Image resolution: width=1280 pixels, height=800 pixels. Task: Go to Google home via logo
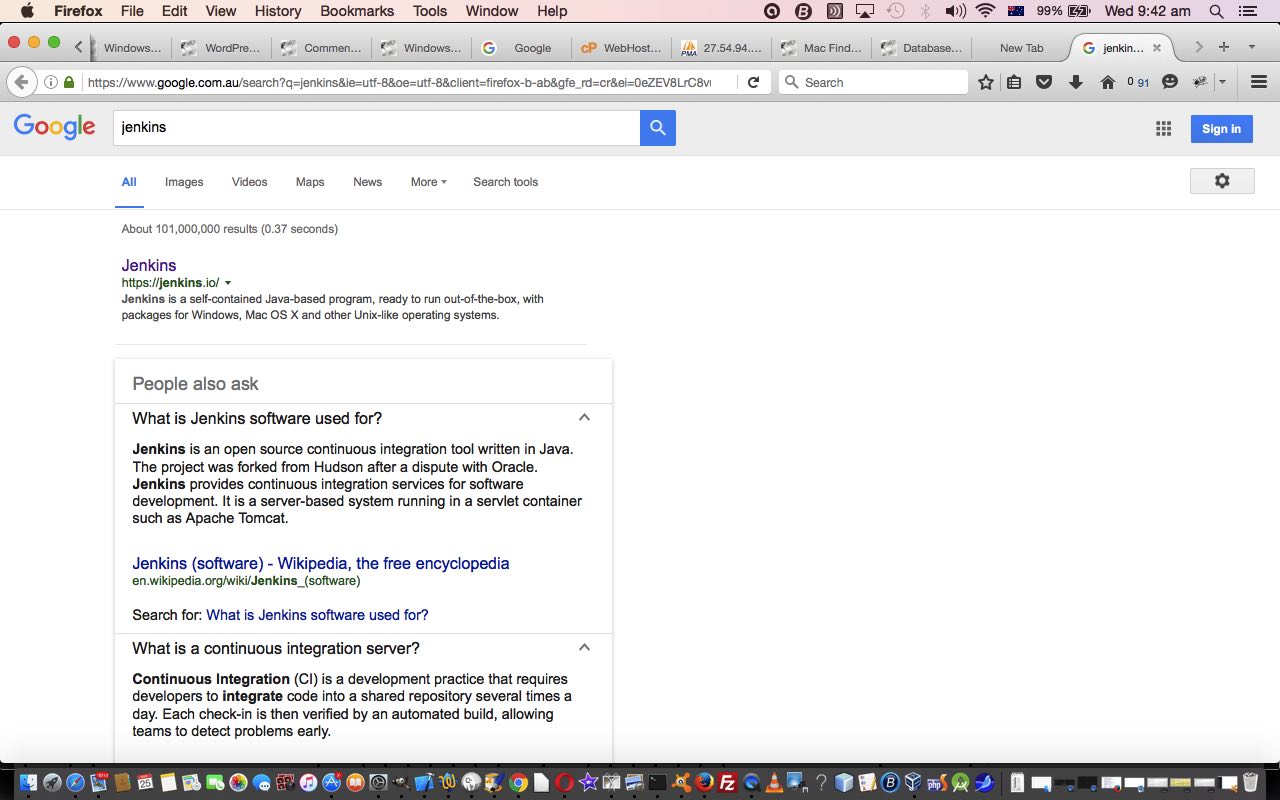54,127
